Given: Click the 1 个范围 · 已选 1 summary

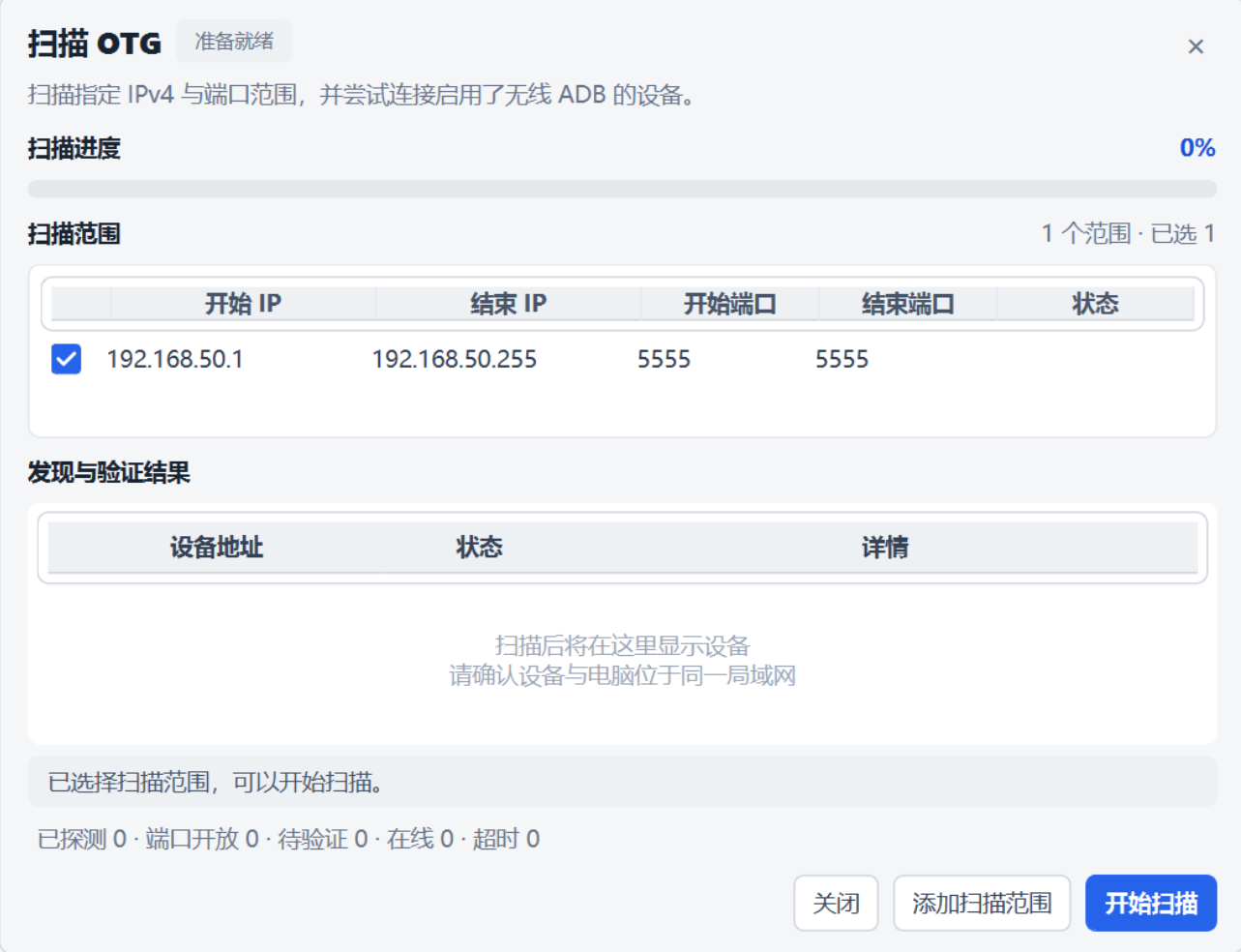Looking at the screenshot, I should pos(1128,233).
